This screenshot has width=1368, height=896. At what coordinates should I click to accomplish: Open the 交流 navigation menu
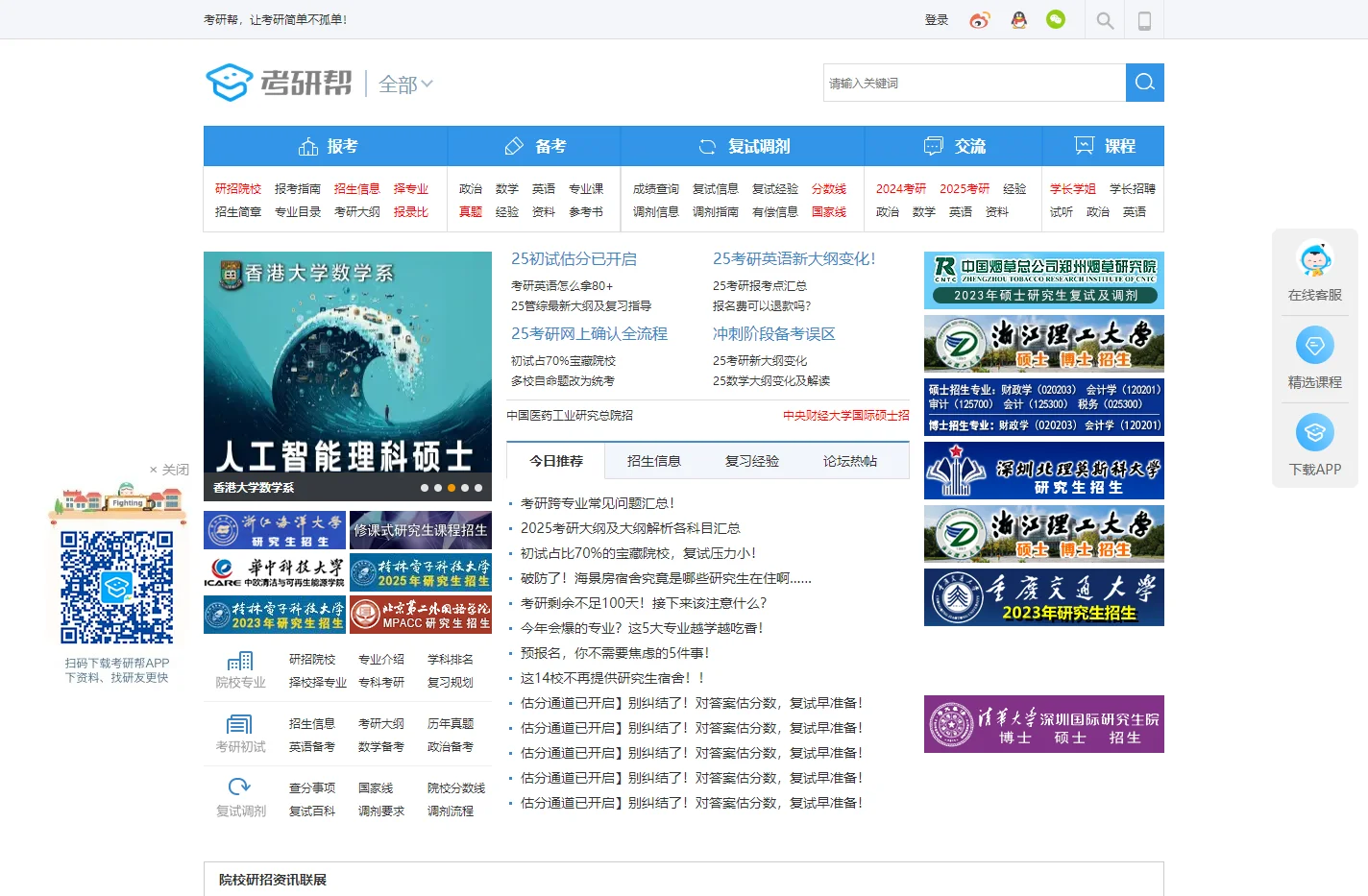pos(953,146)
